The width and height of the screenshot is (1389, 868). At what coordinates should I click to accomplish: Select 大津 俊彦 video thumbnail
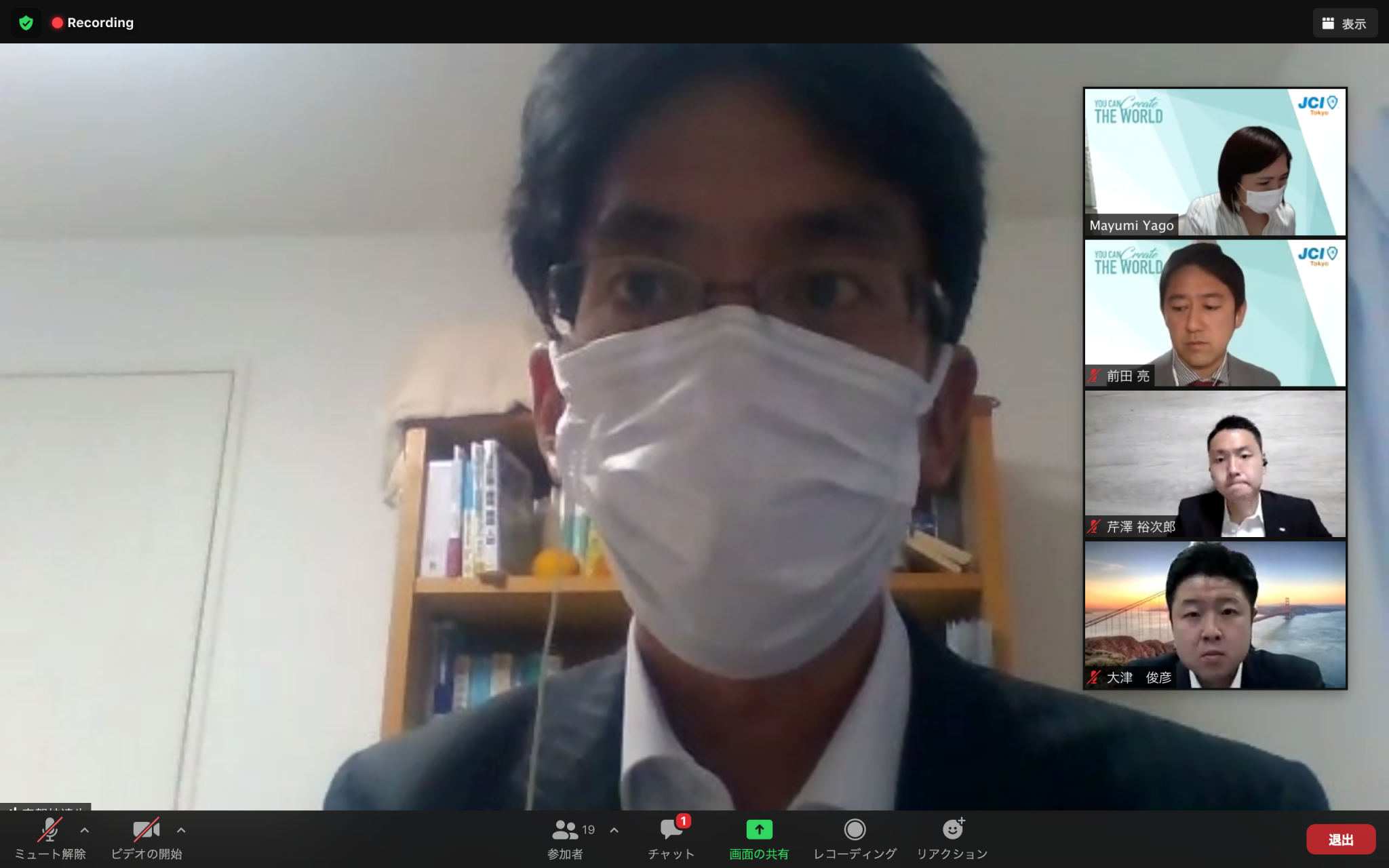click(1215, 615)
